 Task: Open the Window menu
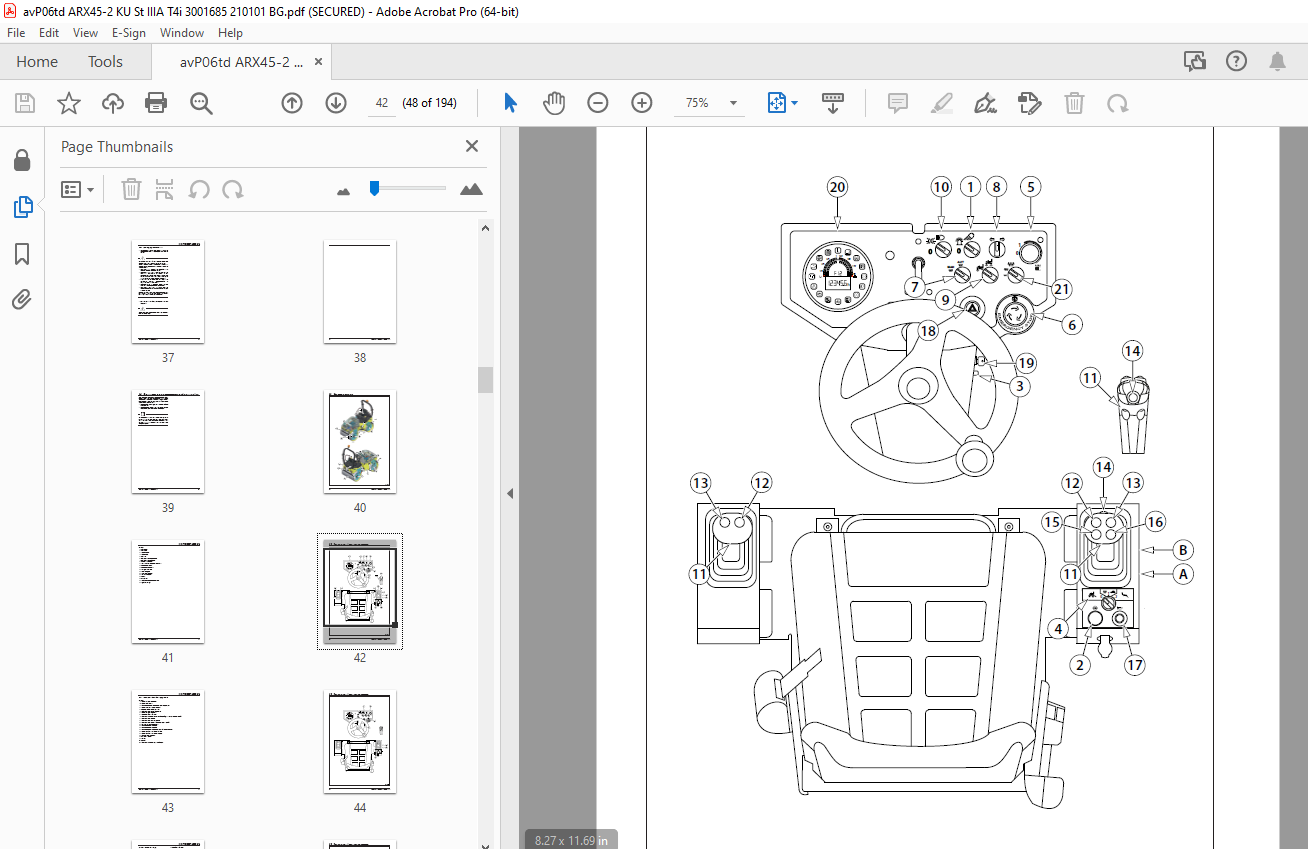coord(182,33)
